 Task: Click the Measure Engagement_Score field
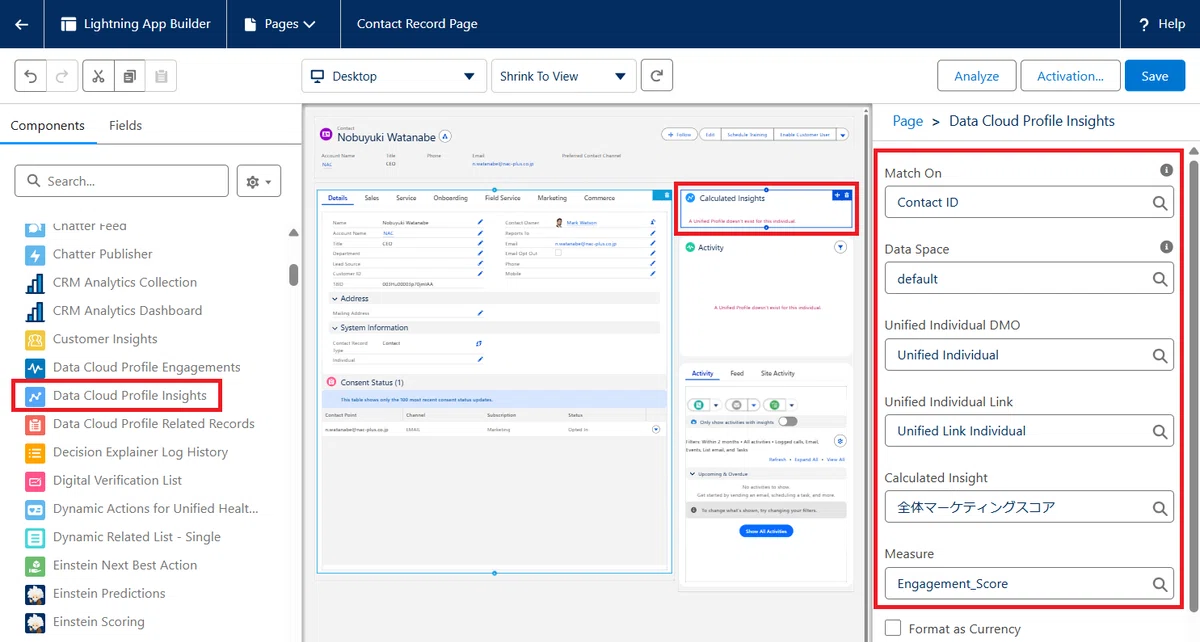pos(1029,583)
